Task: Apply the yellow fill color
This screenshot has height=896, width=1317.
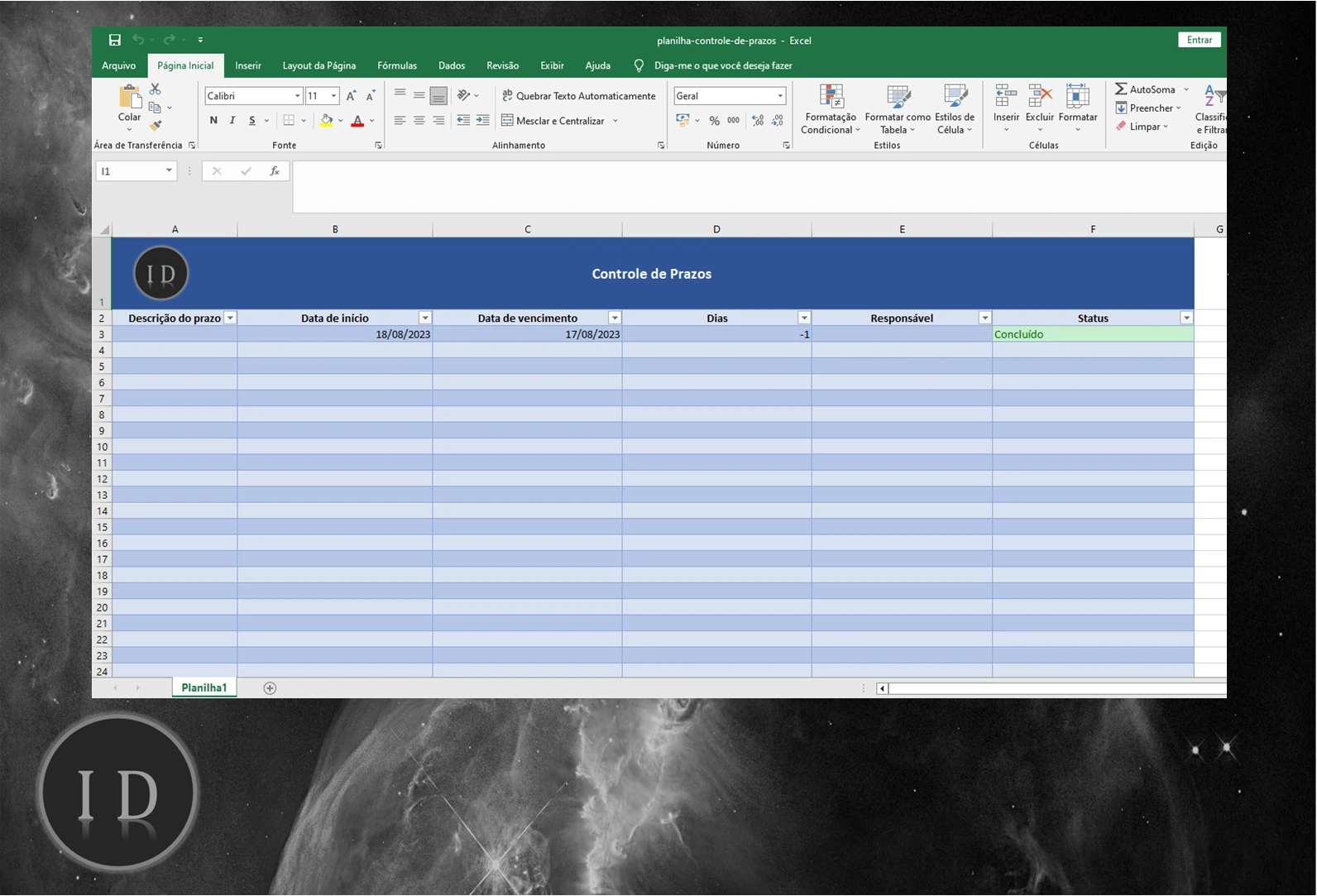Action: (x=327, y=121)
